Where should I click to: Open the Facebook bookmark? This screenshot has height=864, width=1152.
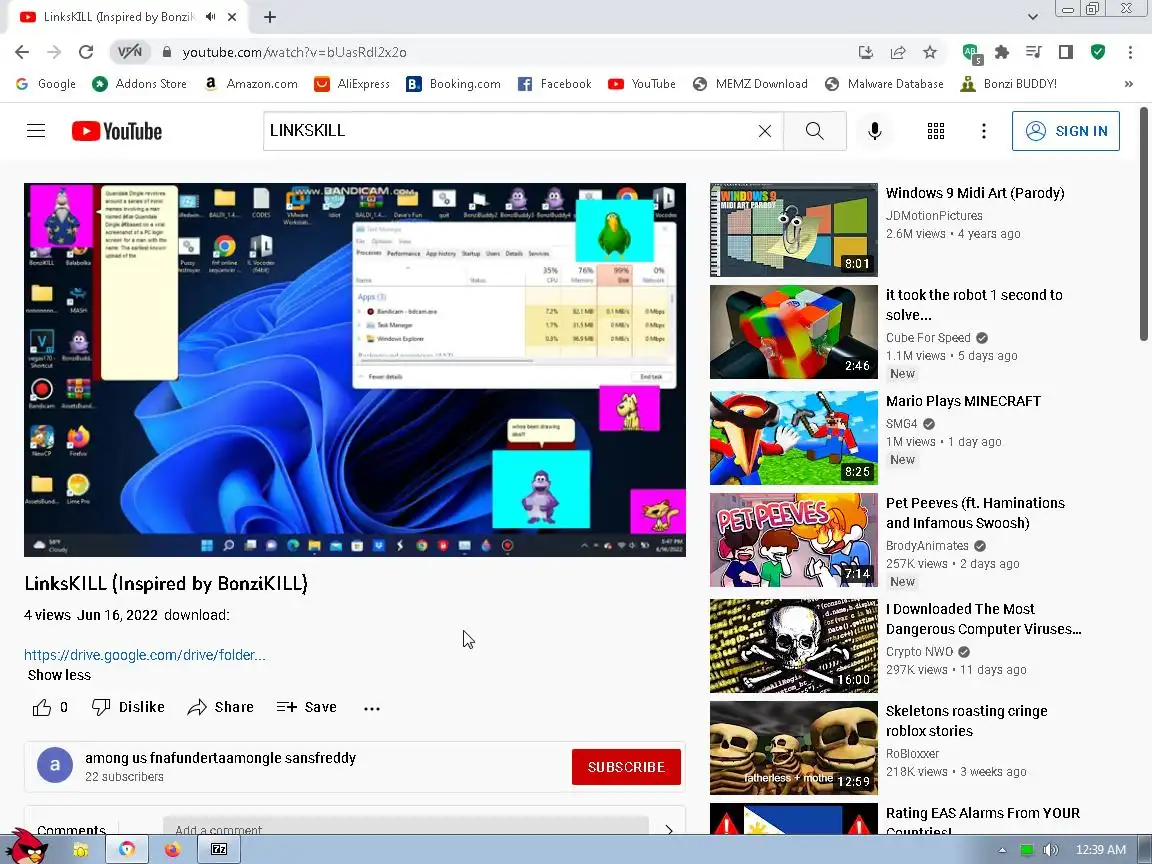pos(555,84)
